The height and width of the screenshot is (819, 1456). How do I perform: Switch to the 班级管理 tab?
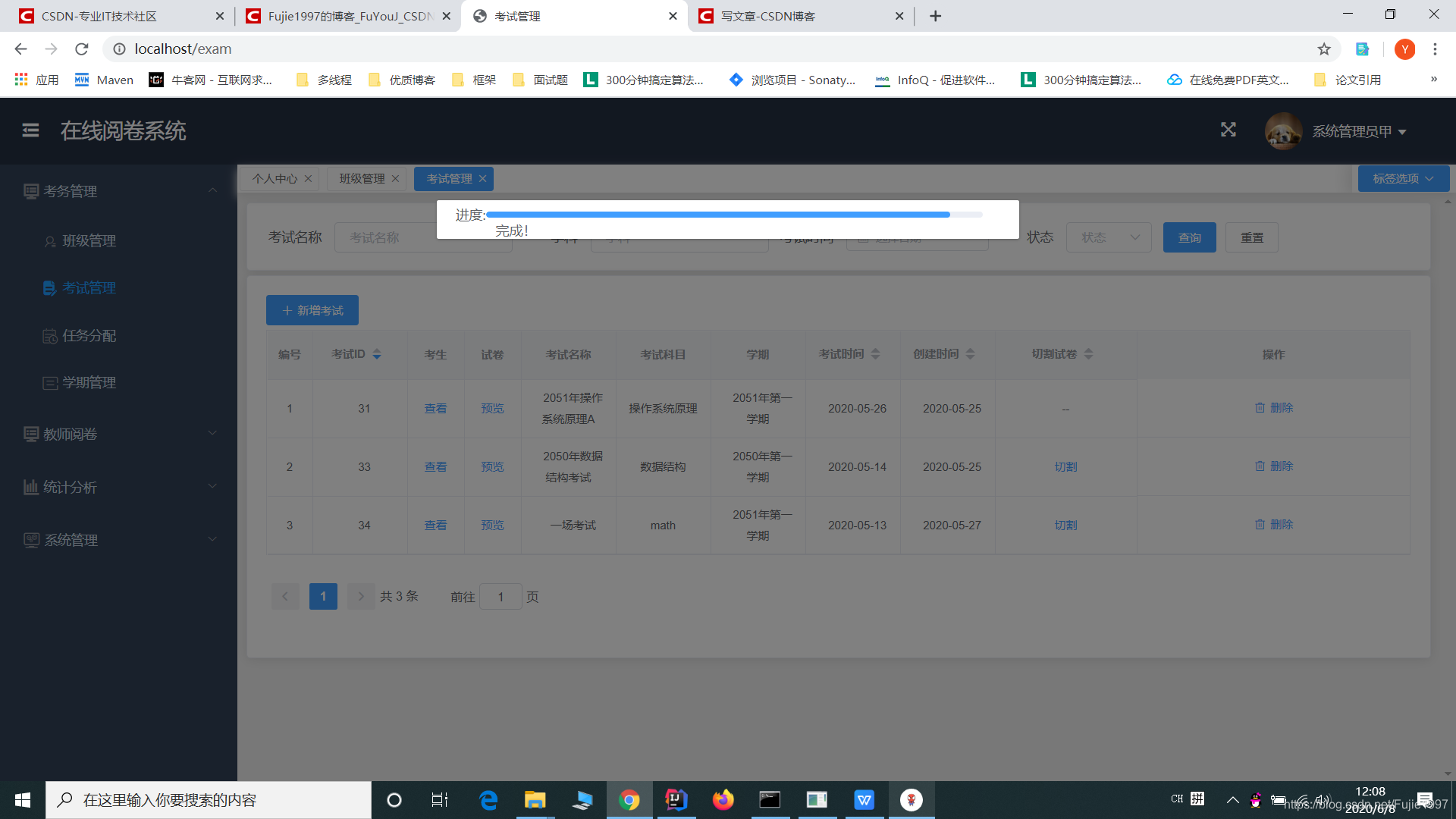(x=362, y=179)
